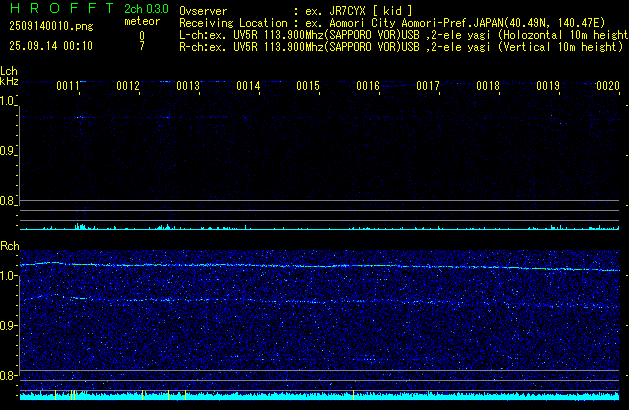Select the 0011 time axis label
Screen dimensions: 629x410
click(x=68, y=86)
